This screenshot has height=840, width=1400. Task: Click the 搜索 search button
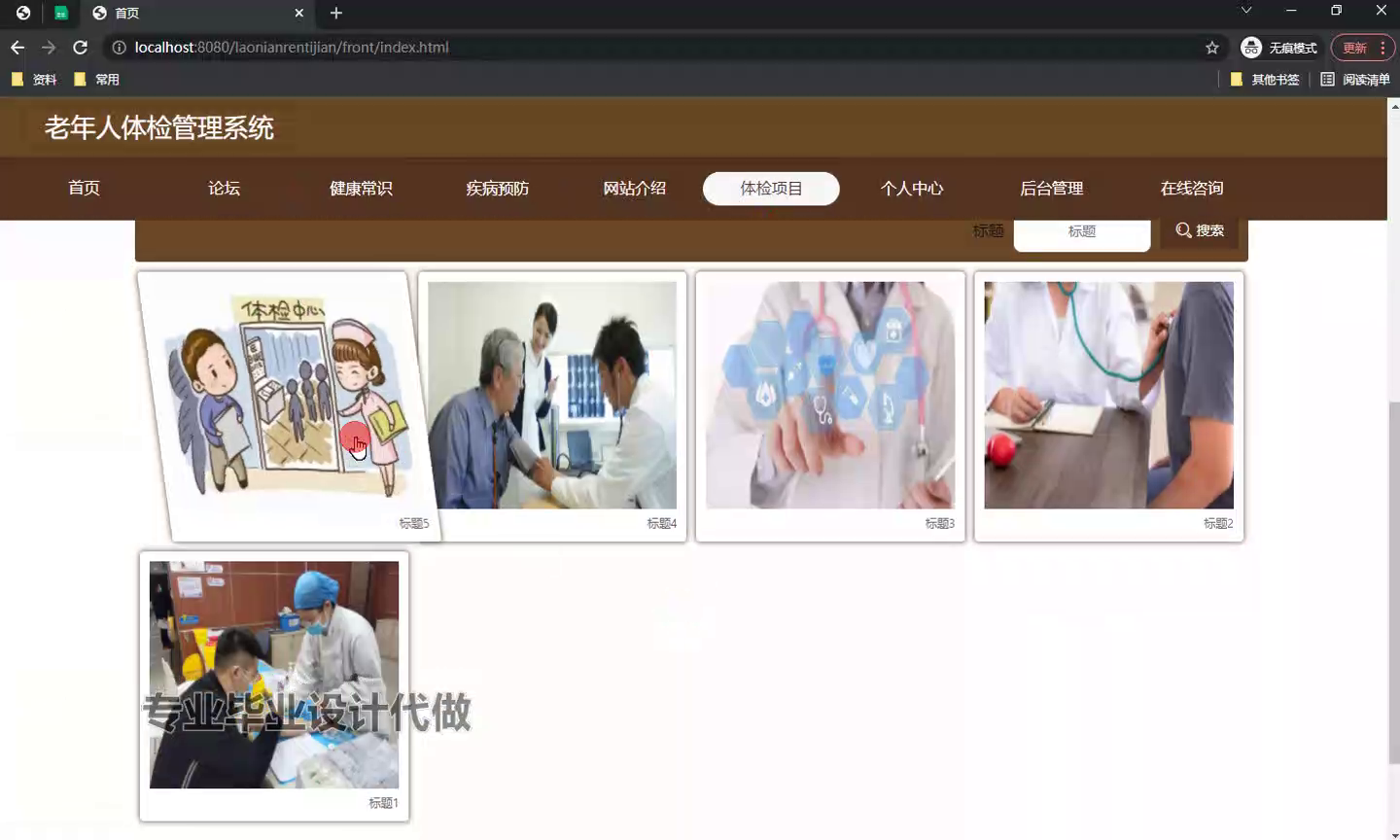[x=1200, y=231]
